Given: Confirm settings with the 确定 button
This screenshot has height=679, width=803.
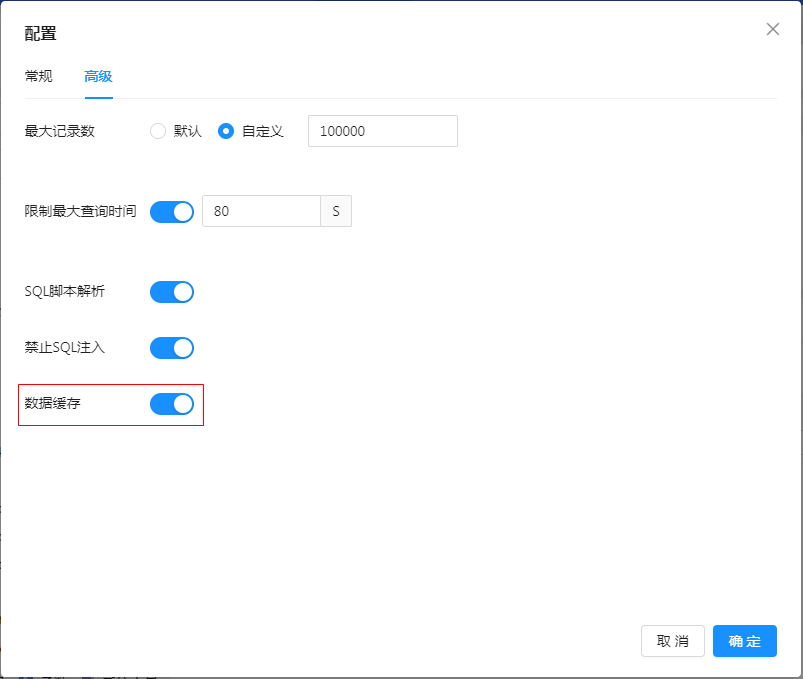Looking at the screenshot, I should [744, 641].
